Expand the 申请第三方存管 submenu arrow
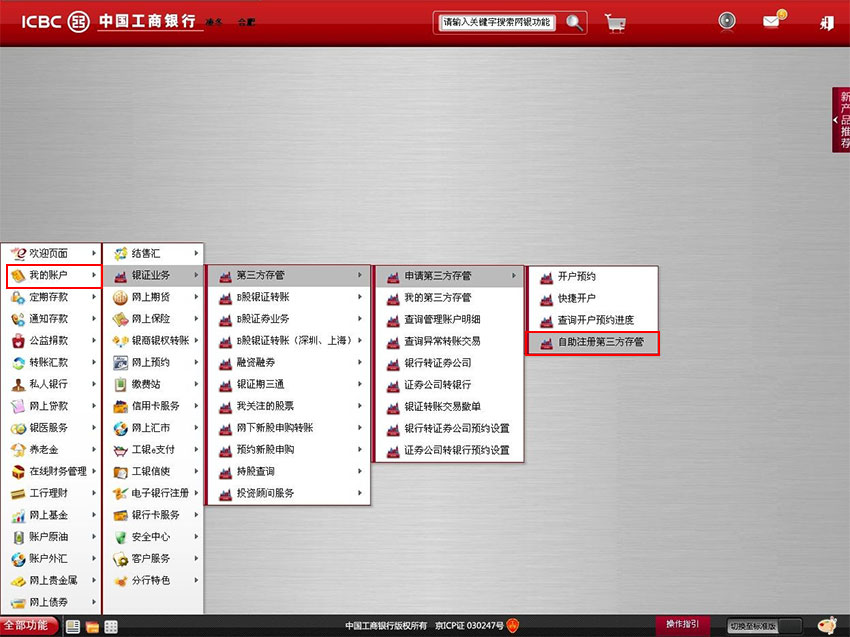 [513, 275]
